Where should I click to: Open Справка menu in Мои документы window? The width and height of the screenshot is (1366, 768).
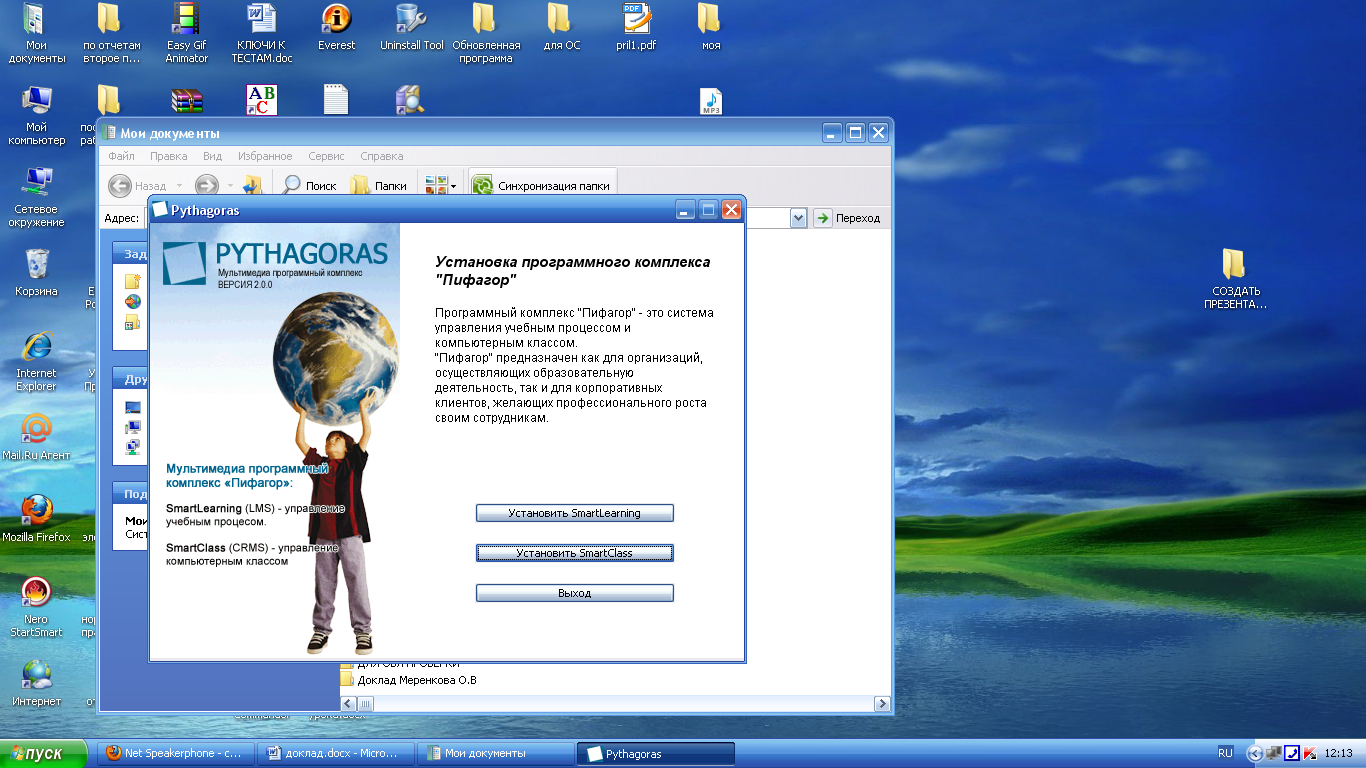pyautogui.click(x=381, y=156)
